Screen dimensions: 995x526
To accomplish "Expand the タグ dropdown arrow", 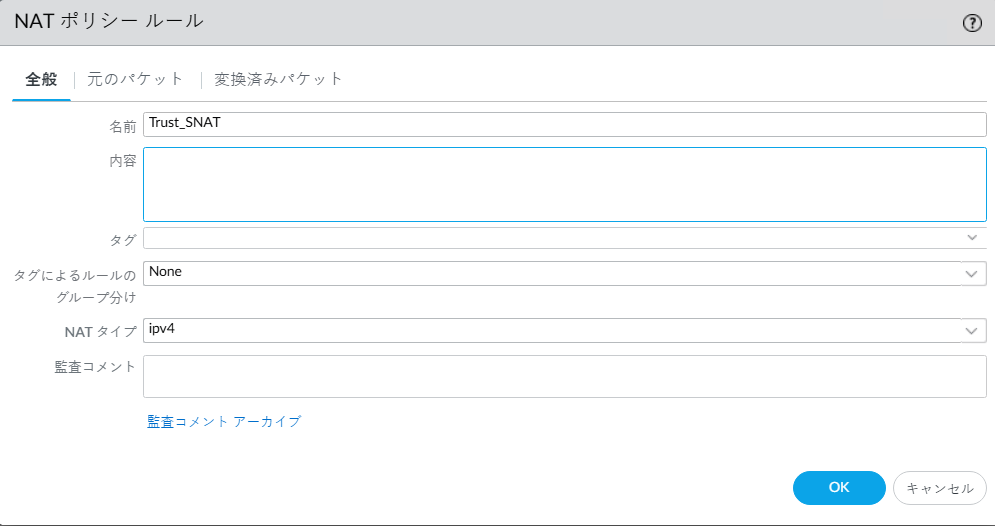I will [972, 238].
